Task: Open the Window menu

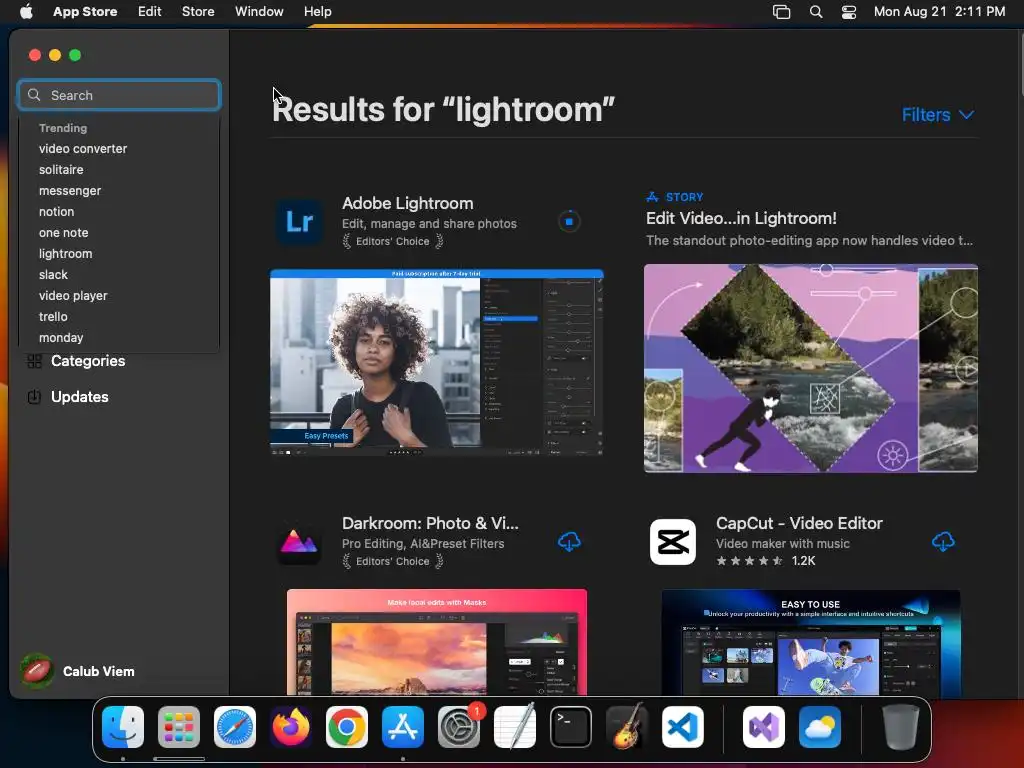Action: click(259, 12)
